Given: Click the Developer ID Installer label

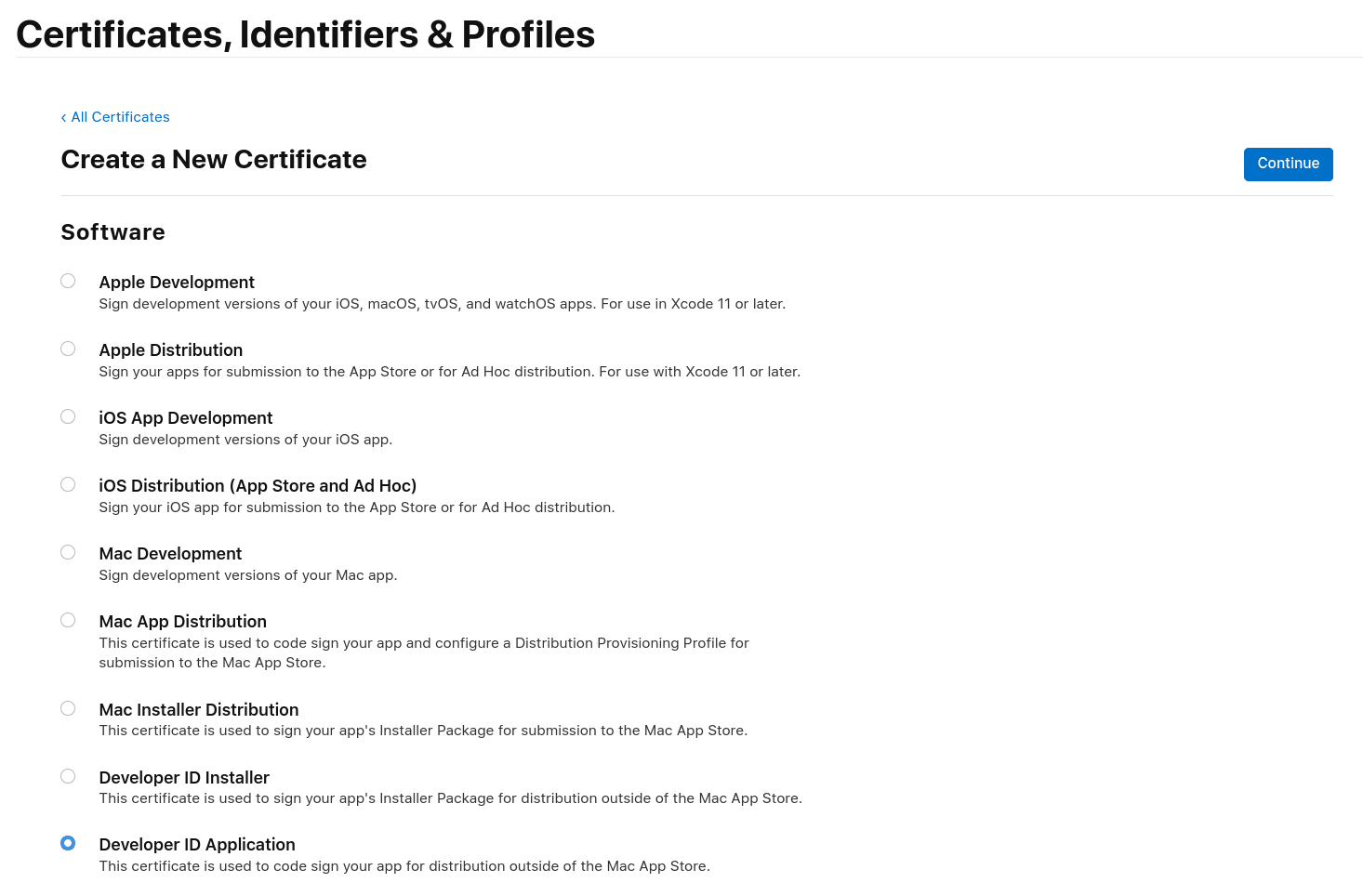Looking at the screenshot, I should click(184, 778).
